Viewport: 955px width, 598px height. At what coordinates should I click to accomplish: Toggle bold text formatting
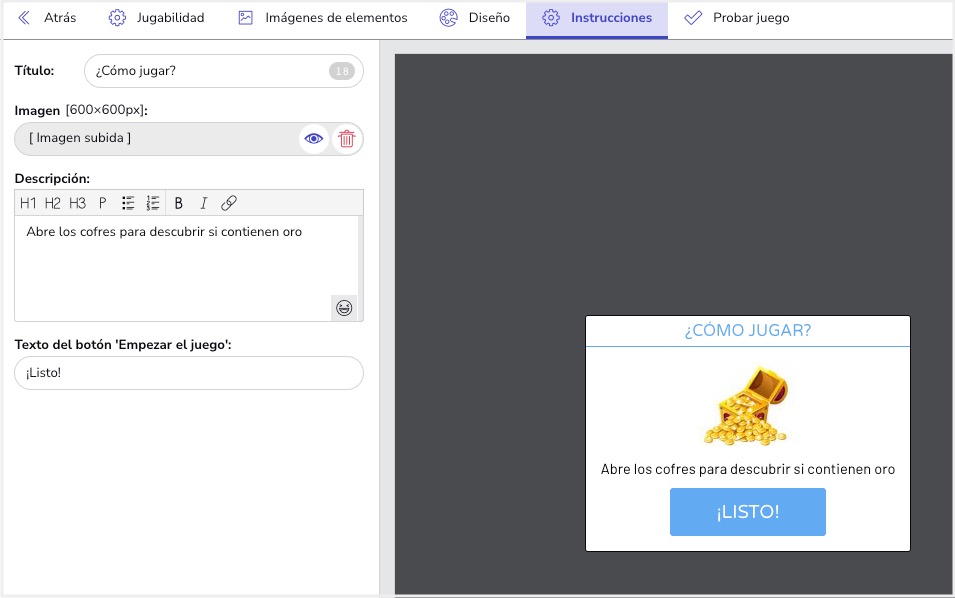(179, 203)
